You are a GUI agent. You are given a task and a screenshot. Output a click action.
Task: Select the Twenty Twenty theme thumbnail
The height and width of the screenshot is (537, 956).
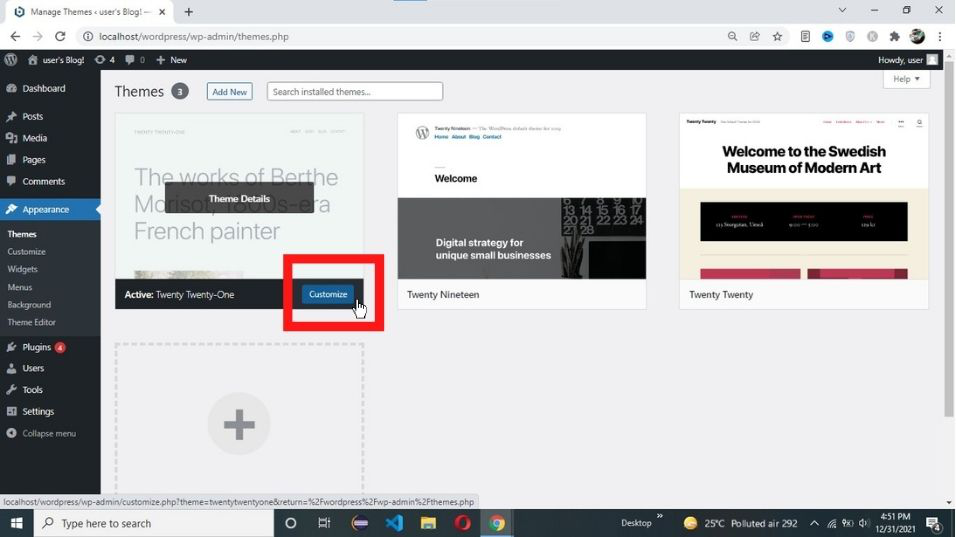pos(804,196)
